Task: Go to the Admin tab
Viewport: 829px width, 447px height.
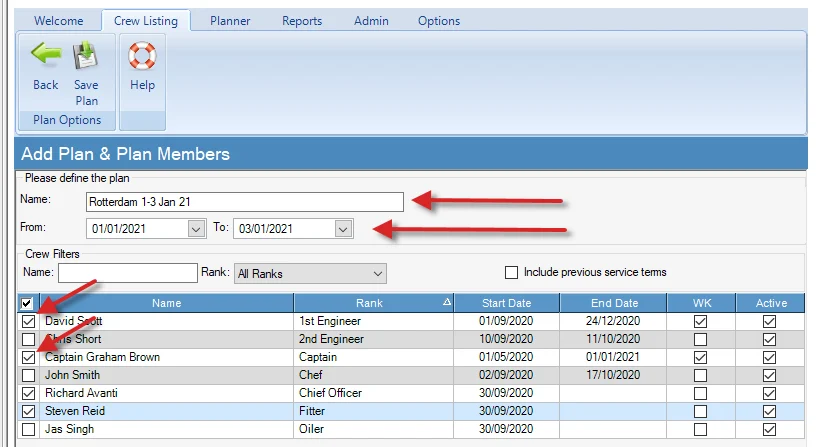Action: (x=372, y=21)
